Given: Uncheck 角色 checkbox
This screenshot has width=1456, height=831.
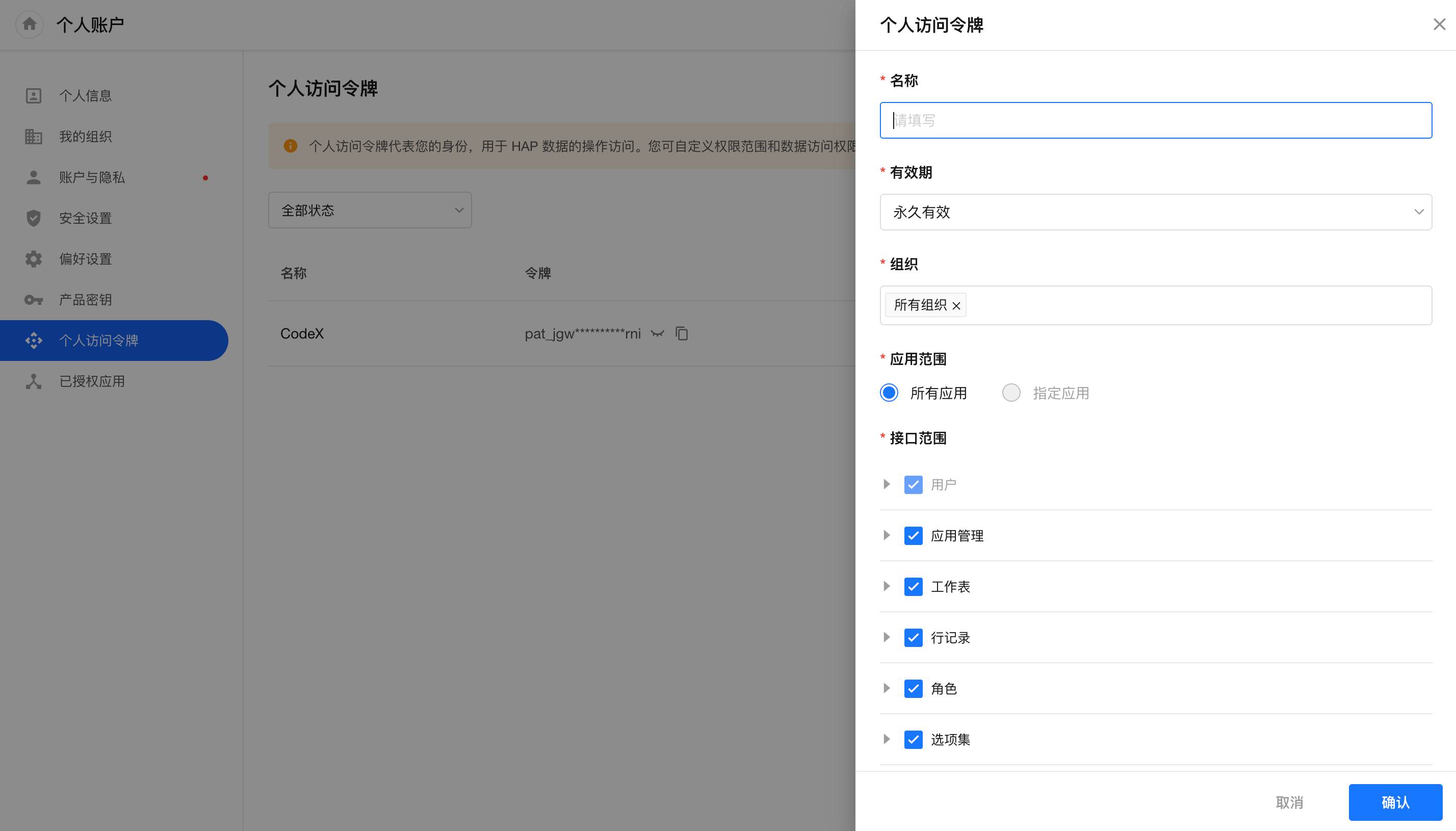Looking at the screenshot, I should pyautogui.click(x=914, y=688).
